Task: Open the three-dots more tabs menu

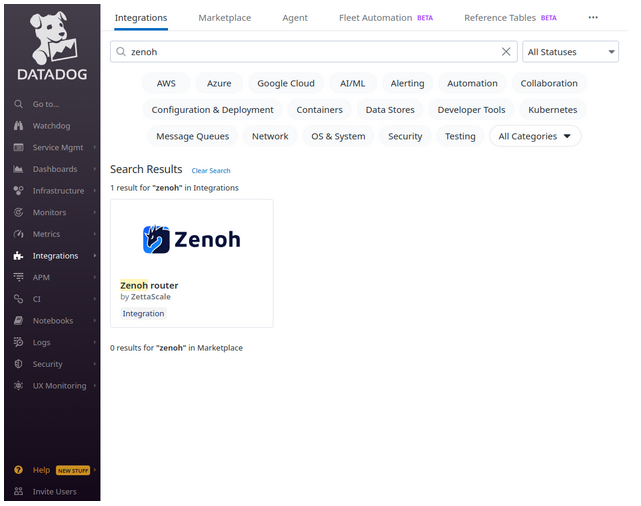Action: coord(592,18)
